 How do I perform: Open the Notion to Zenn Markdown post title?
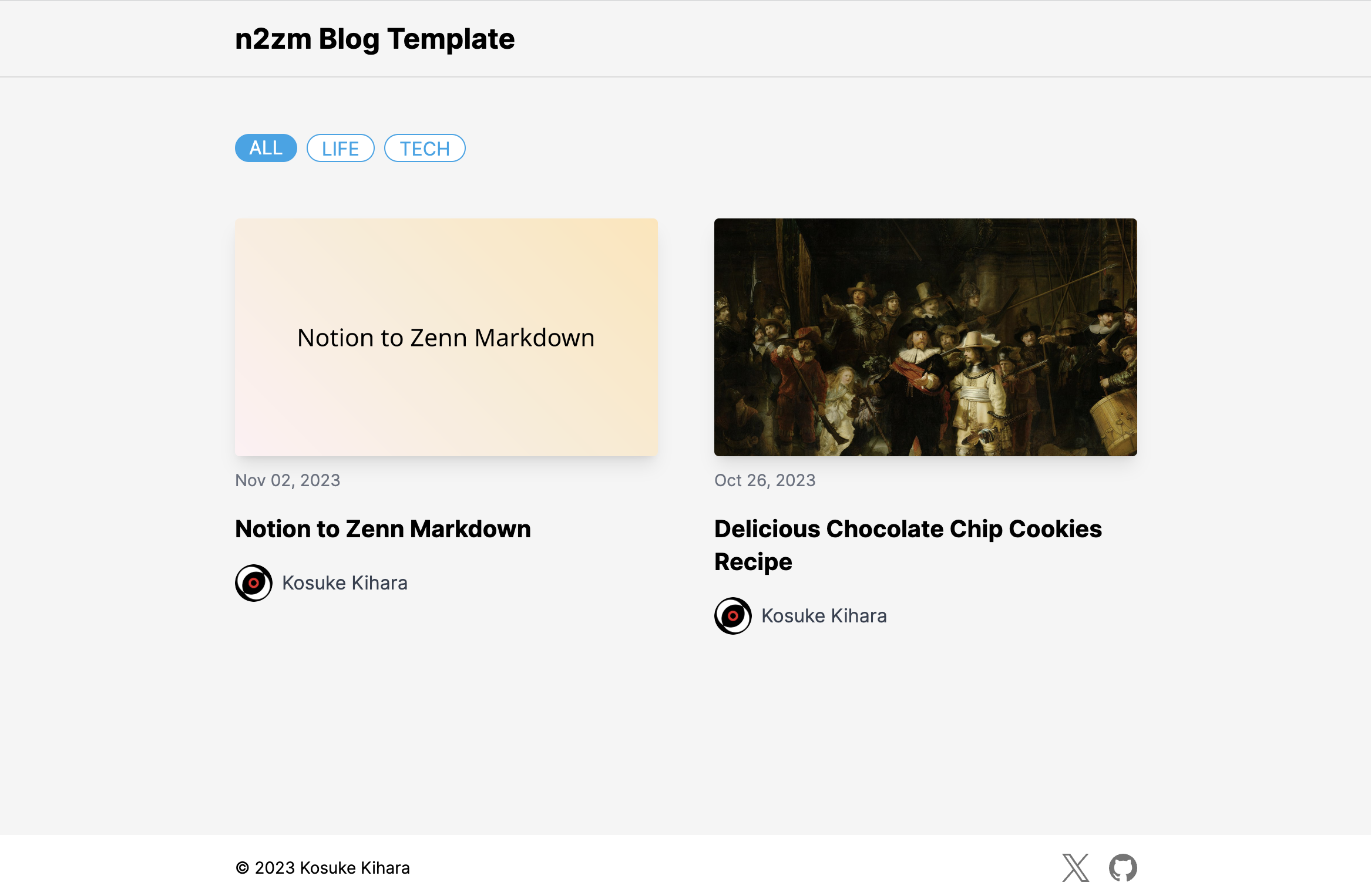pos(383,529)
